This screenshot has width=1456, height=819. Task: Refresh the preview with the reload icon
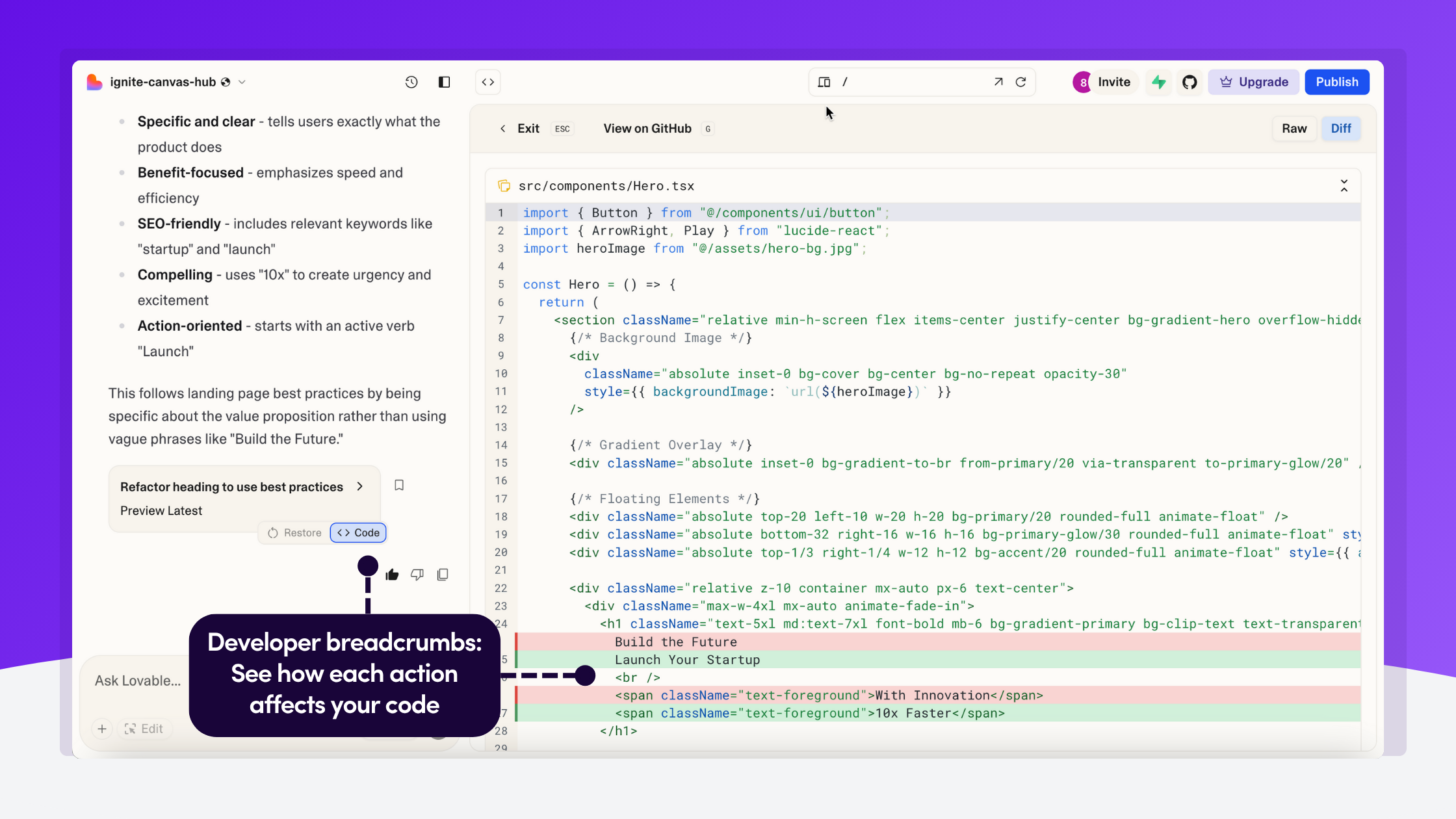click(x=1021, y=82)
